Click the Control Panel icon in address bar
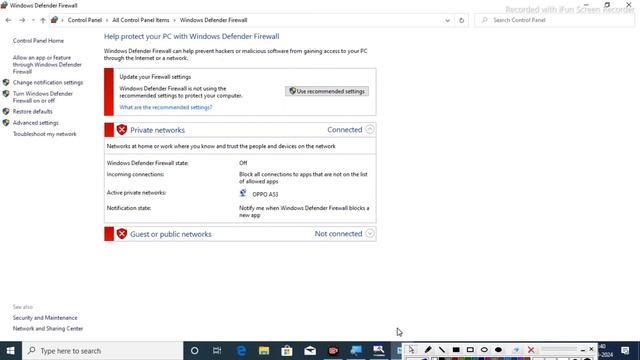640x360 pixels. tap(54, 20)
